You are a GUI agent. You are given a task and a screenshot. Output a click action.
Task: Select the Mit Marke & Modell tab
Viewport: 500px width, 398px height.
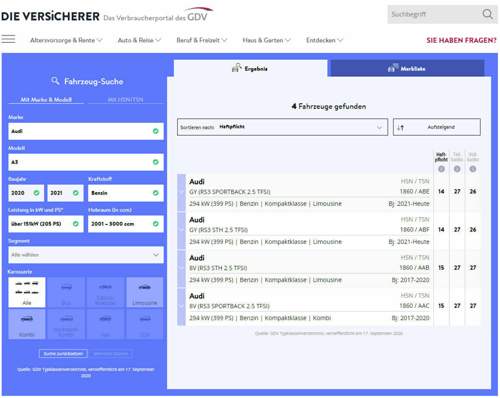[46, 100]
